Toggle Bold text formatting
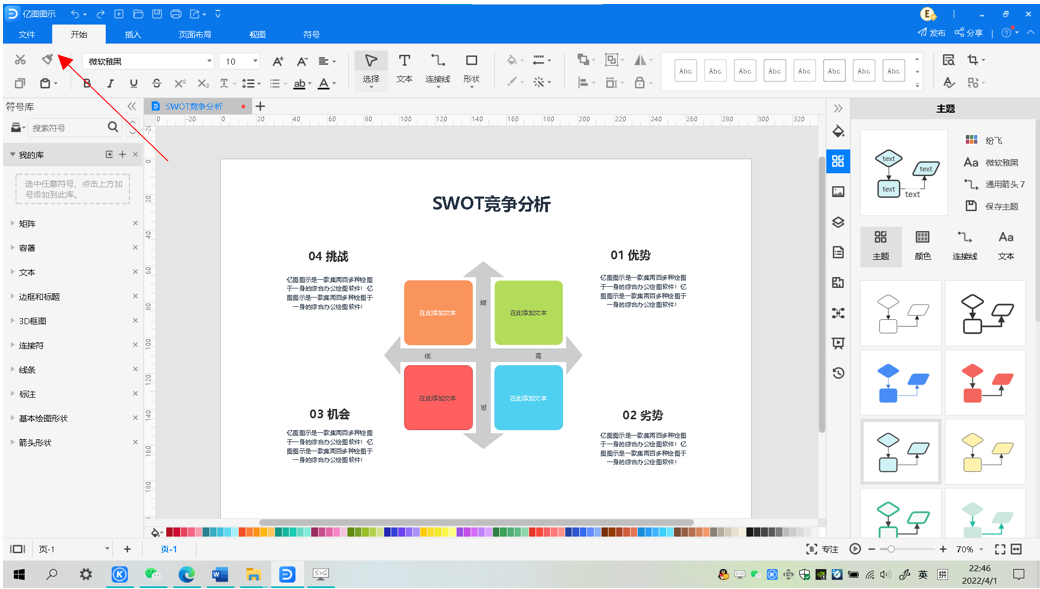This screenshot has height=589, width=1040. coord(87,83)
